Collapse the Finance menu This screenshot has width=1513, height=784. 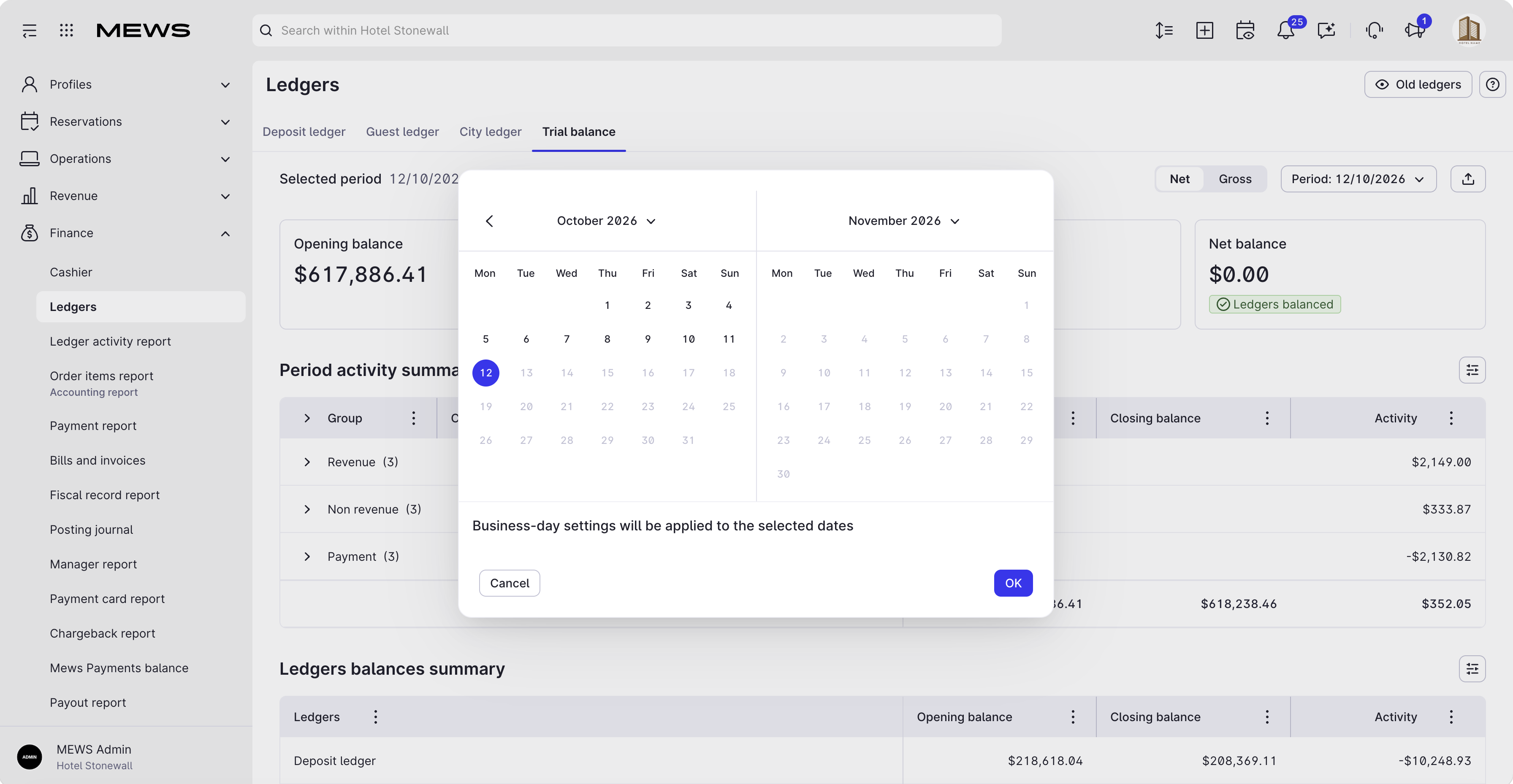126,233
